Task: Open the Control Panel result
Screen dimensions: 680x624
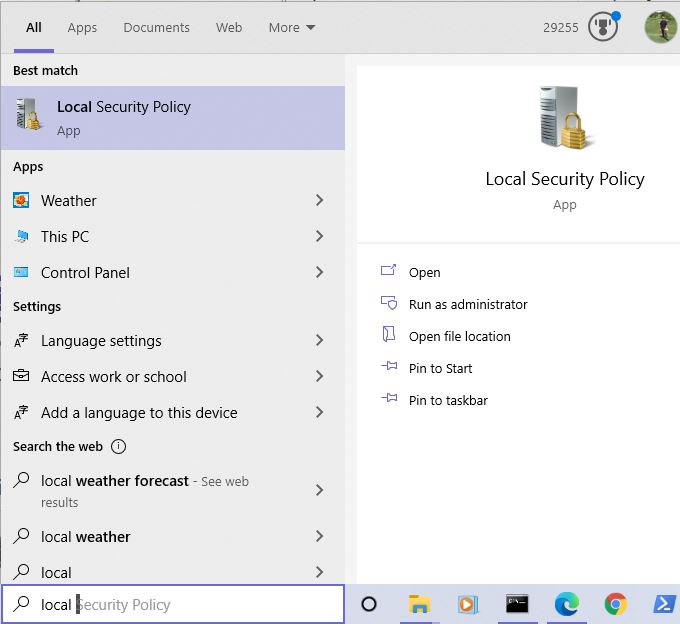Action: click(x=173, y=272)
